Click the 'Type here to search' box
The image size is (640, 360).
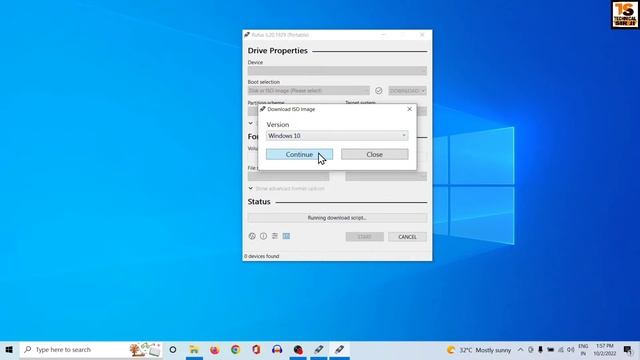click(x=91, y=350)
